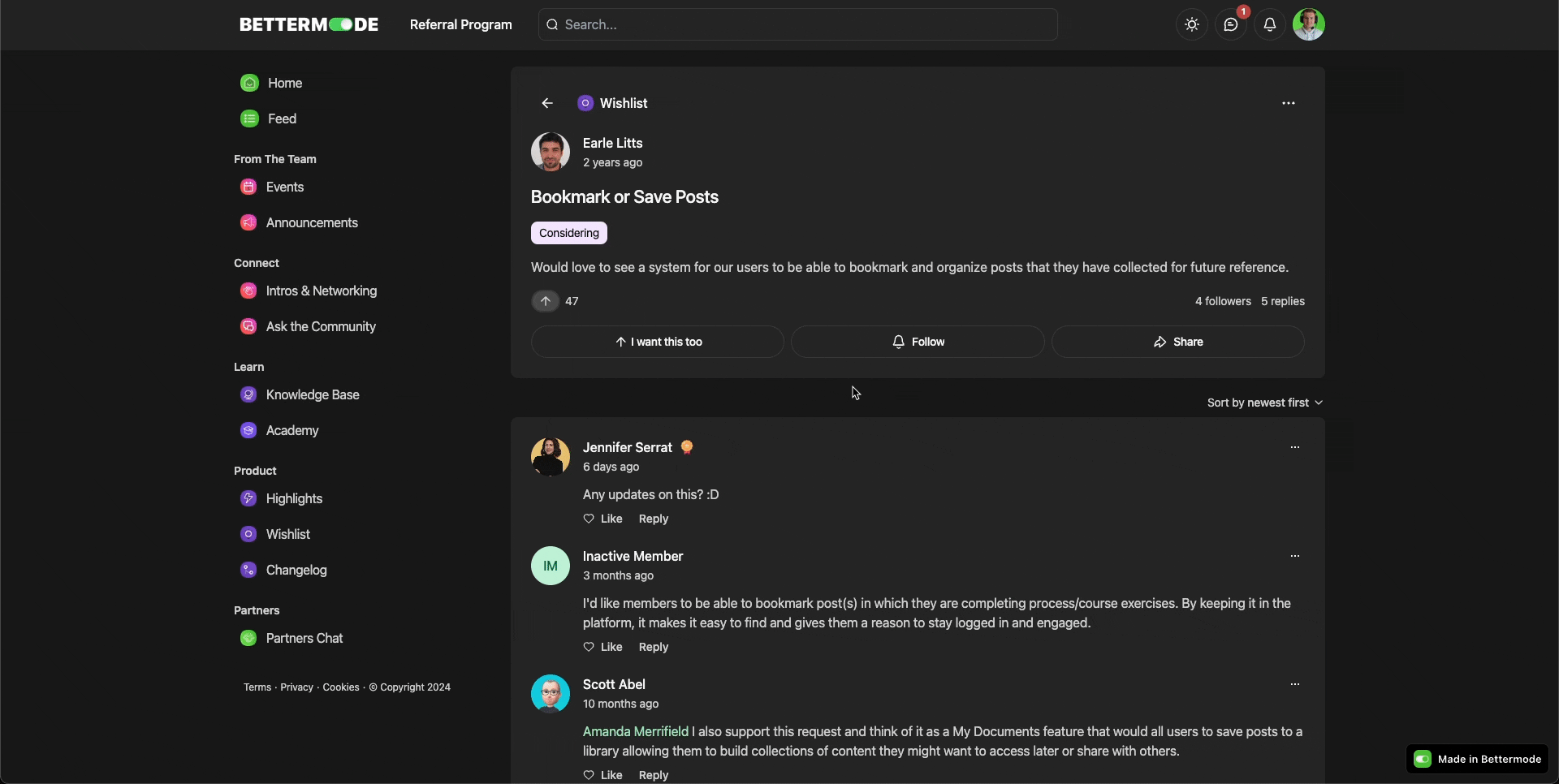Open Jennifer Serrat's comment options menu
The height and width of the screenshot is (784, 1559).
(x=1294, y=448)
